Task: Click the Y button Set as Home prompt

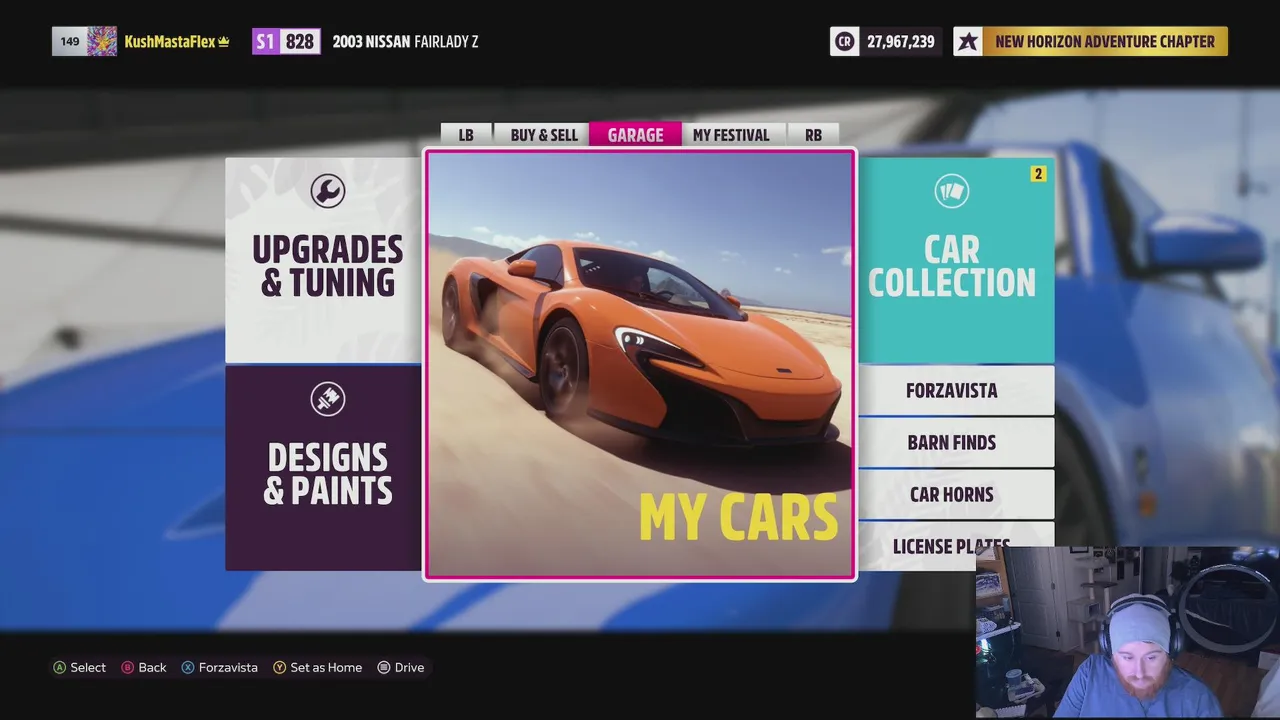Action: 317,667
